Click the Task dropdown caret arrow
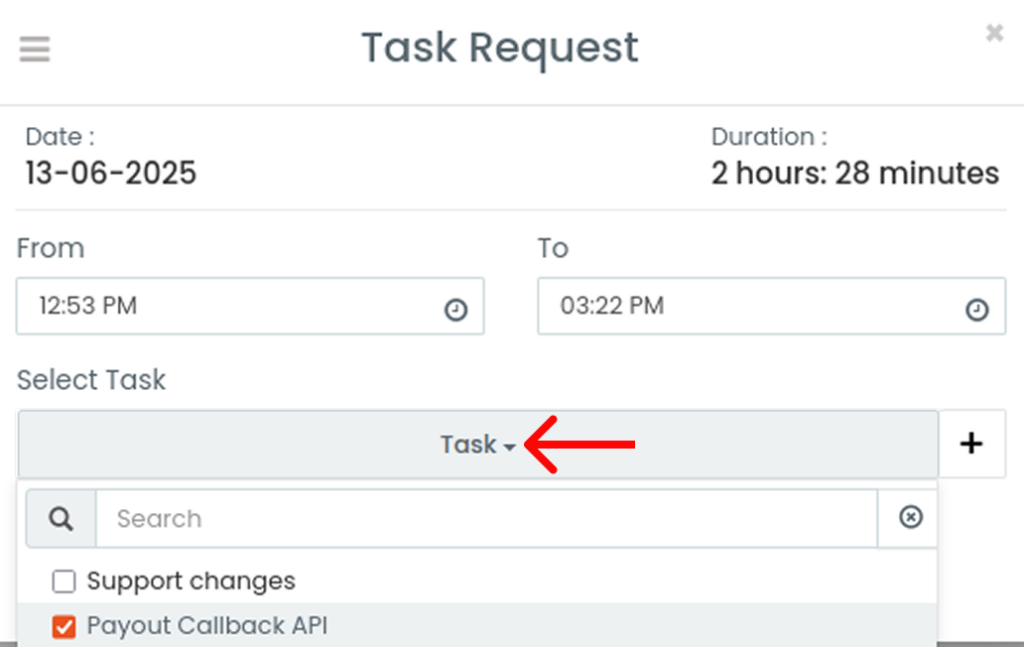The image size is (1024, 647). click(510, 447)
